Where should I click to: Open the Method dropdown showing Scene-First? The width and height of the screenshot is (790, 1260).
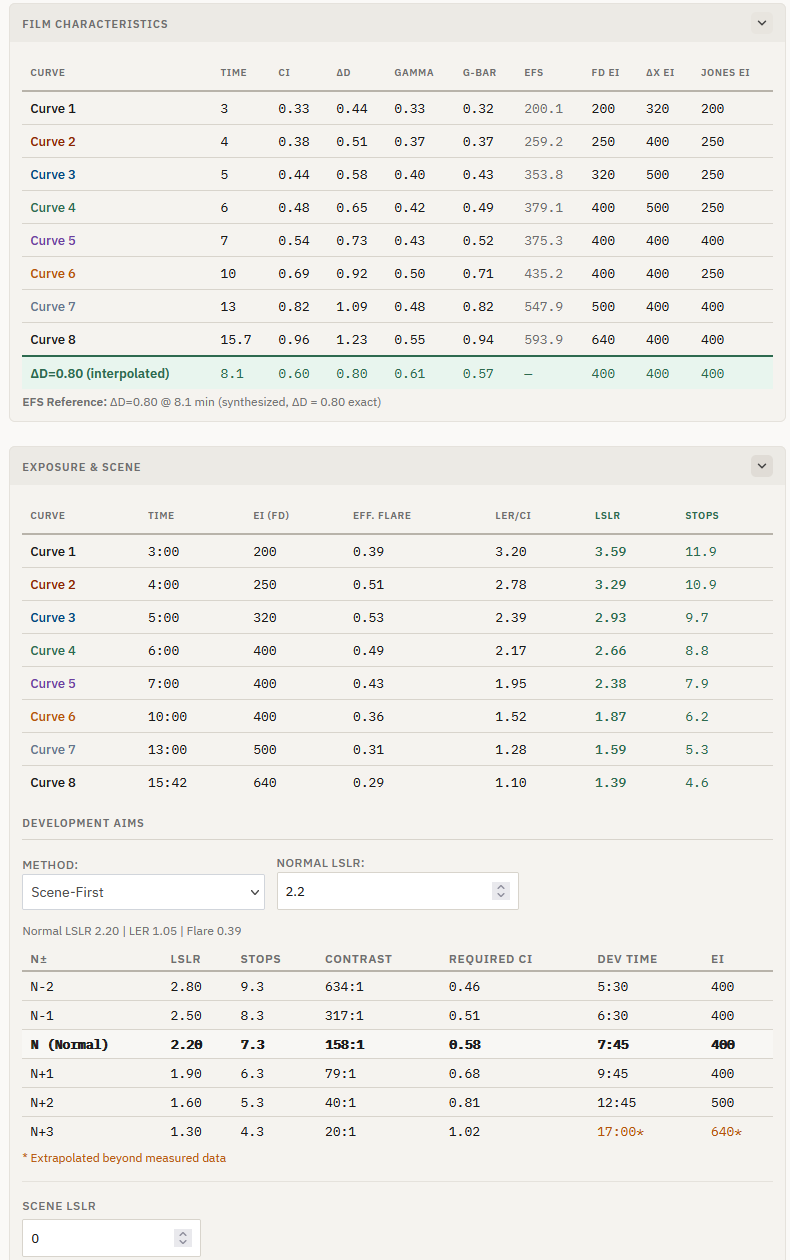click(x=143, y=891)
